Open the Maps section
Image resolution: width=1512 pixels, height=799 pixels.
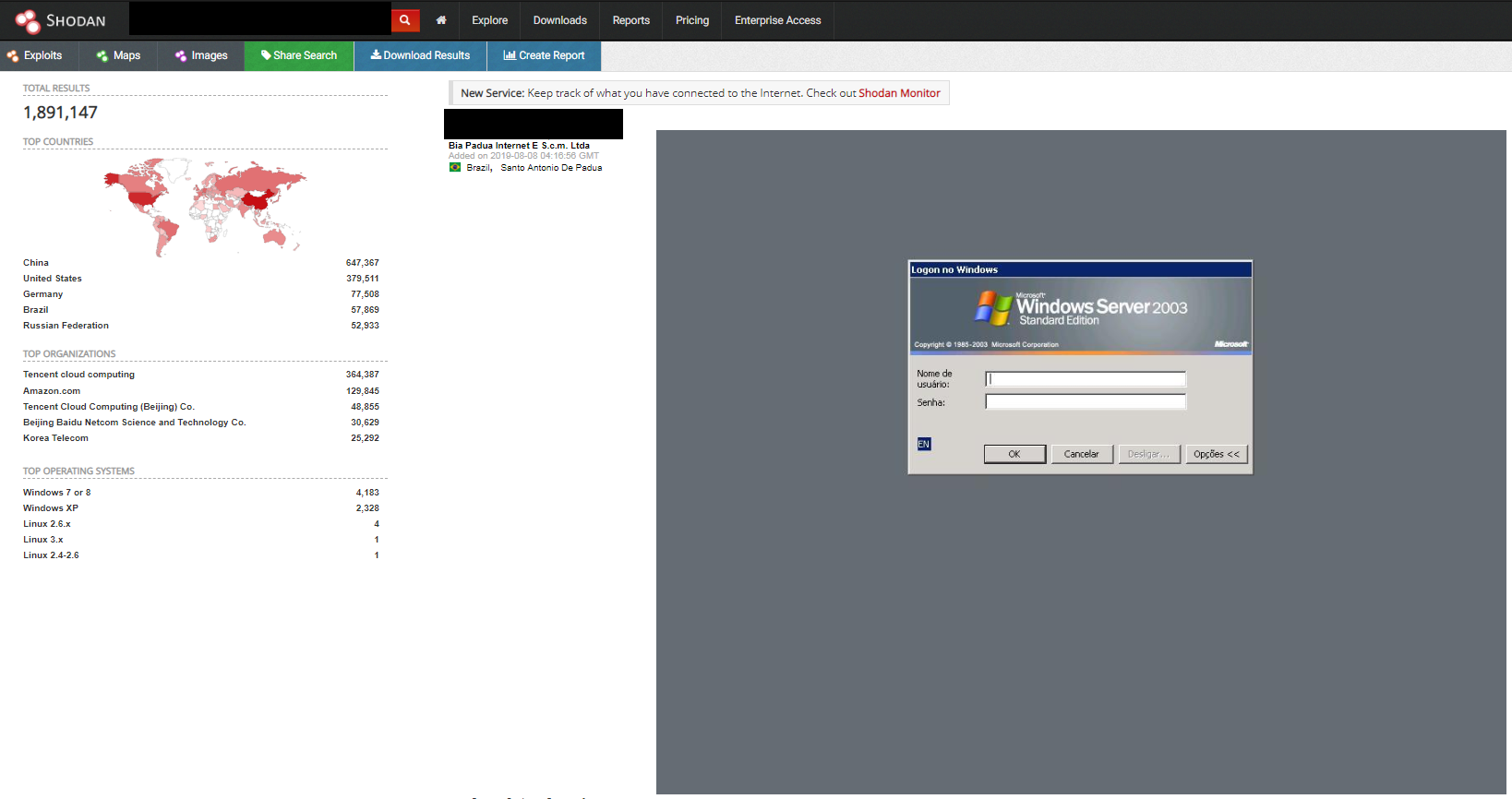(x=118, y=55)
